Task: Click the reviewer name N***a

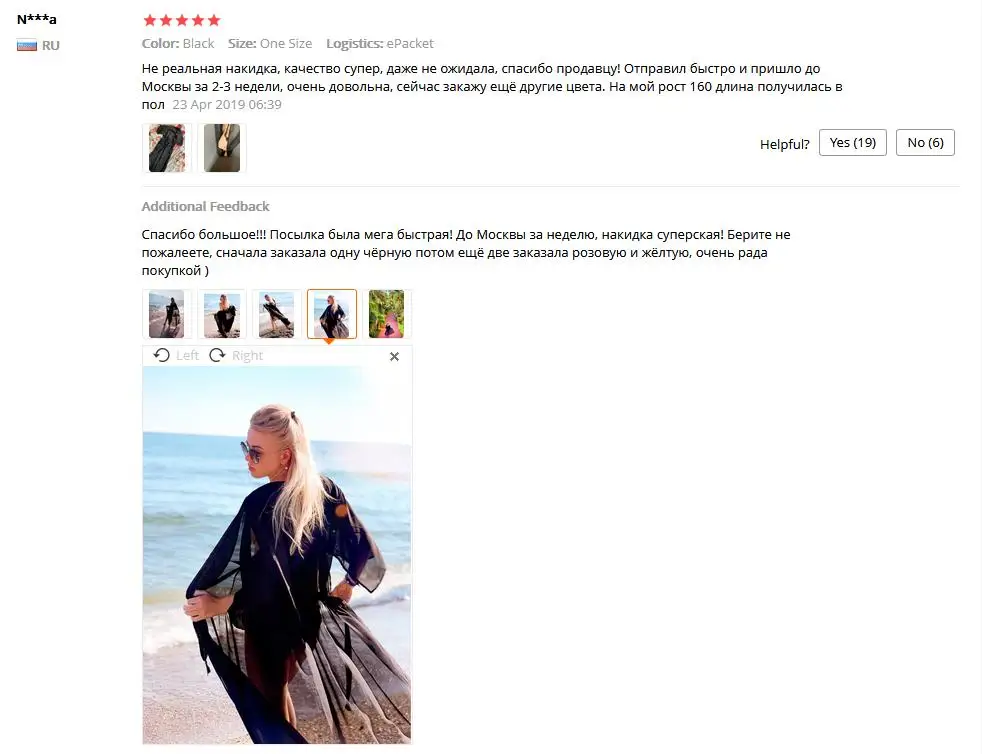Action: coord(36,19)
